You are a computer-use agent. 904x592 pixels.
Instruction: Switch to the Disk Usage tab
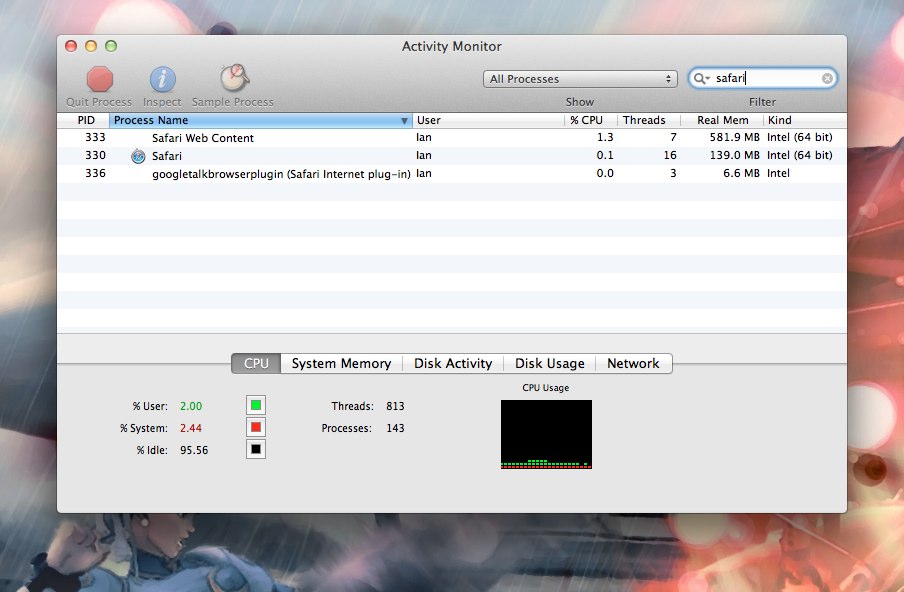(549, 363)
